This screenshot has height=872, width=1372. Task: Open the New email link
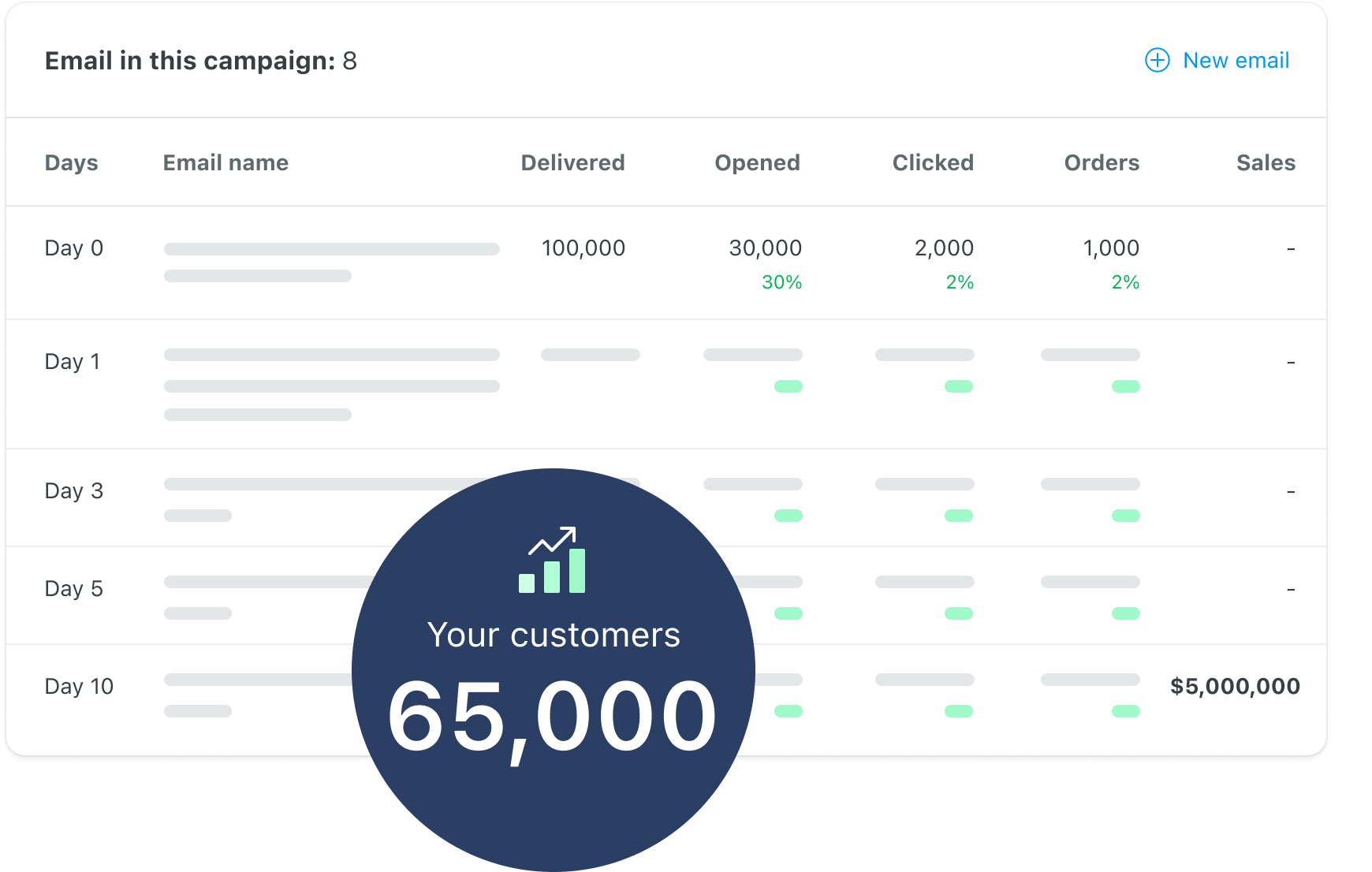click(1235, 61)
